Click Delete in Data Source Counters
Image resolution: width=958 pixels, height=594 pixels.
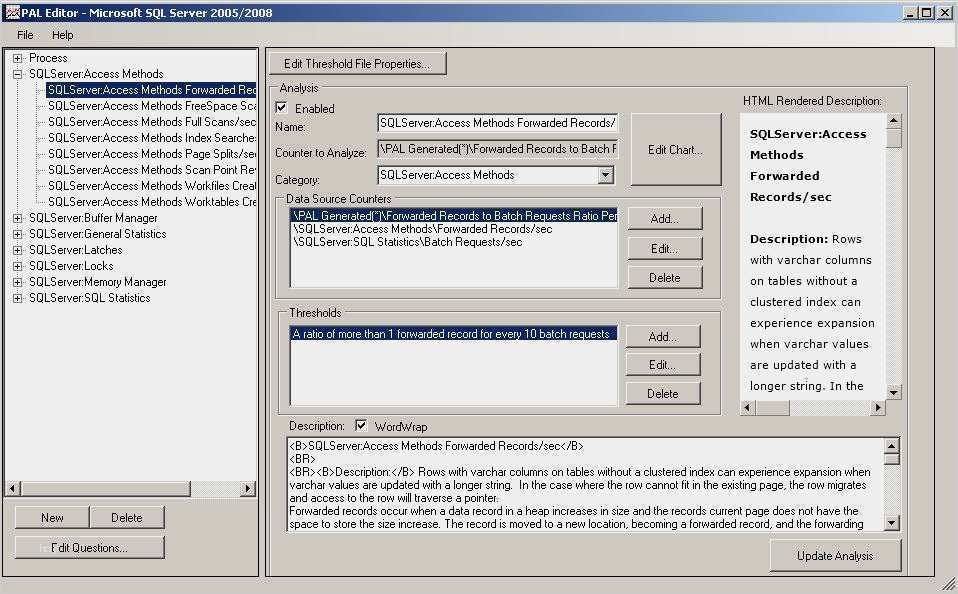(665, 278)
